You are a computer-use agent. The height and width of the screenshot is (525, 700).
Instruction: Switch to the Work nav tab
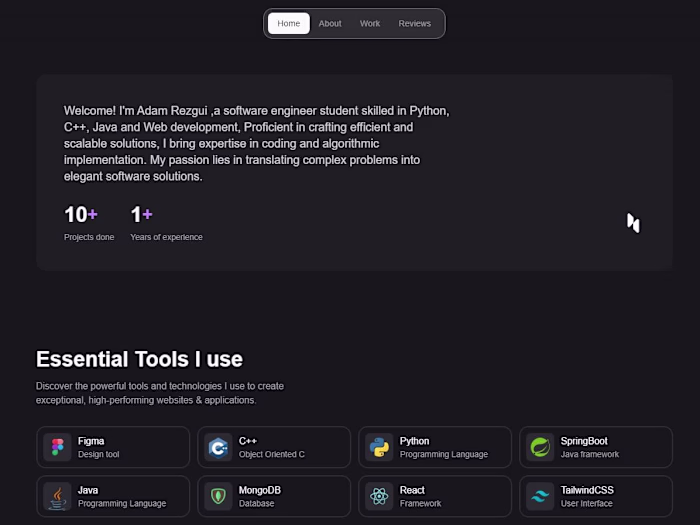[x=370, y=23]
